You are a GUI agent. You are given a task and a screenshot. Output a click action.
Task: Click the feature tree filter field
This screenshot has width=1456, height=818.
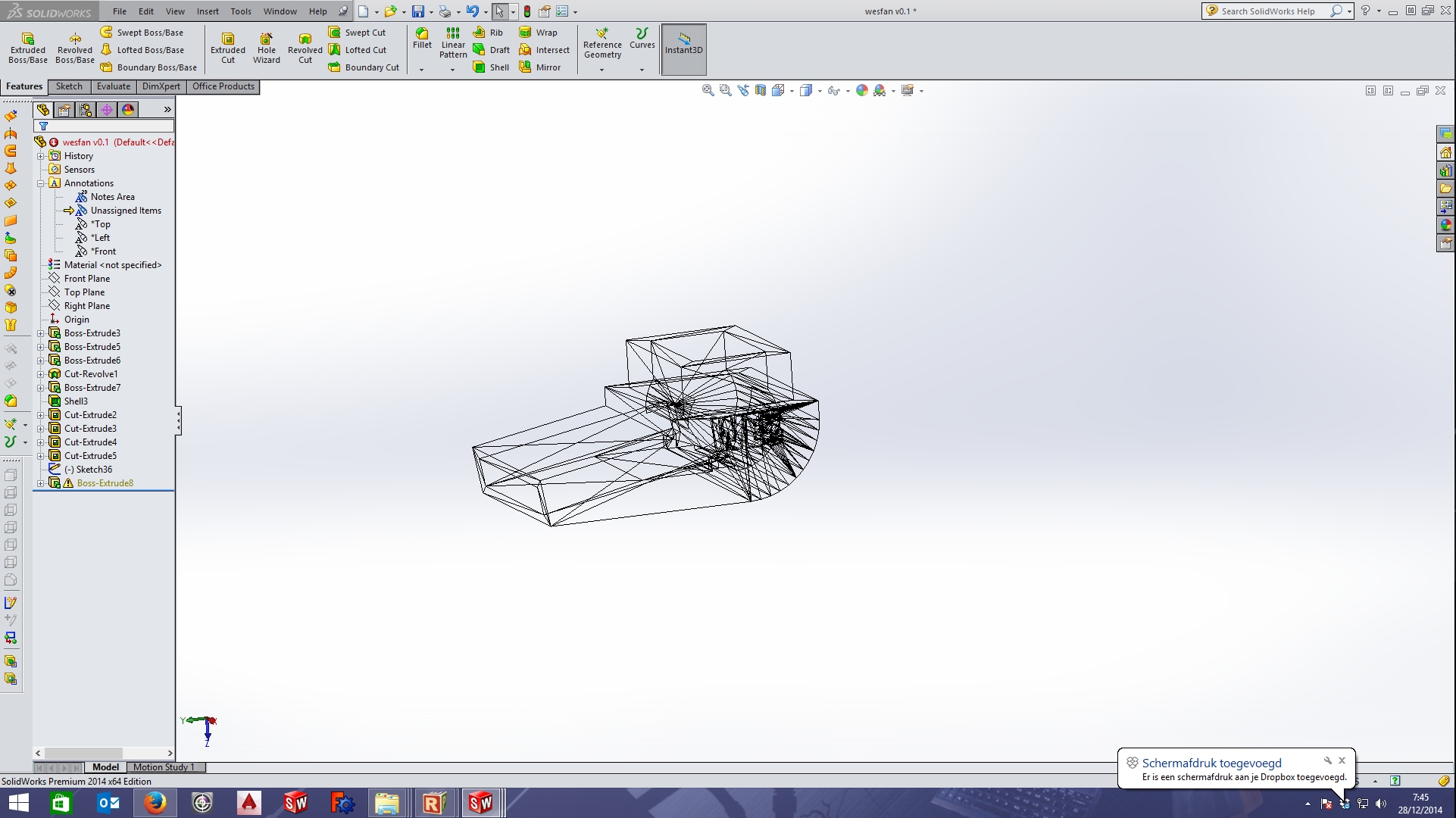click(x=105, y=126)
